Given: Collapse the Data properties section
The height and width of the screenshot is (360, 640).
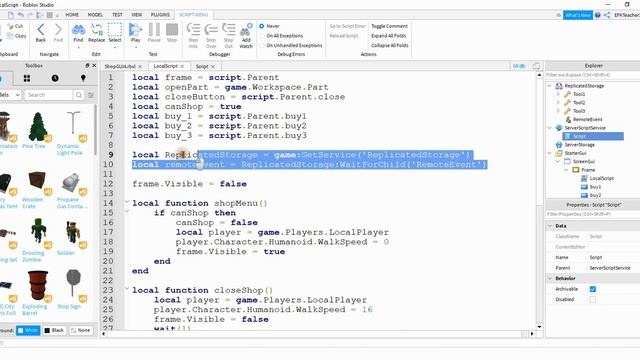Looking at the screenshot, I should [x=550, y=226].
